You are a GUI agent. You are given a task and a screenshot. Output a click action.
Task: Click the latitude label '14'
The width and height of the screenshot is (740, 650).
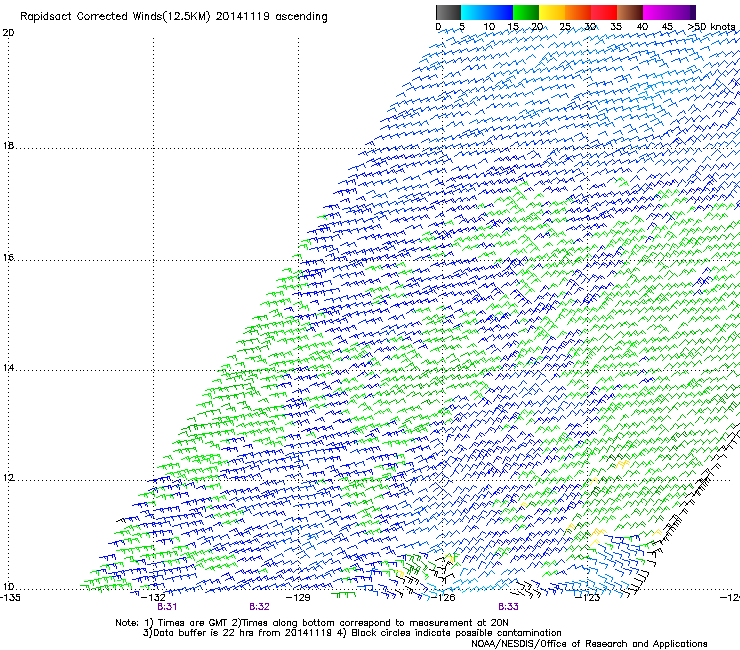[8, 368]
